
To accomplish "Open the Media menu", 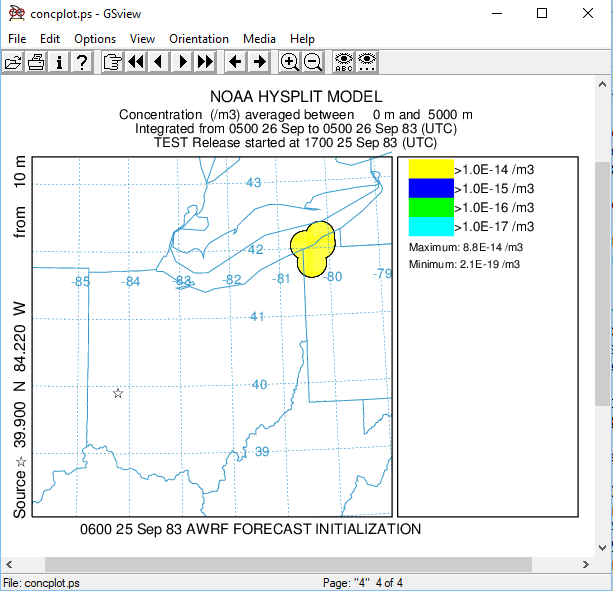I will click(x=259, y=39).
